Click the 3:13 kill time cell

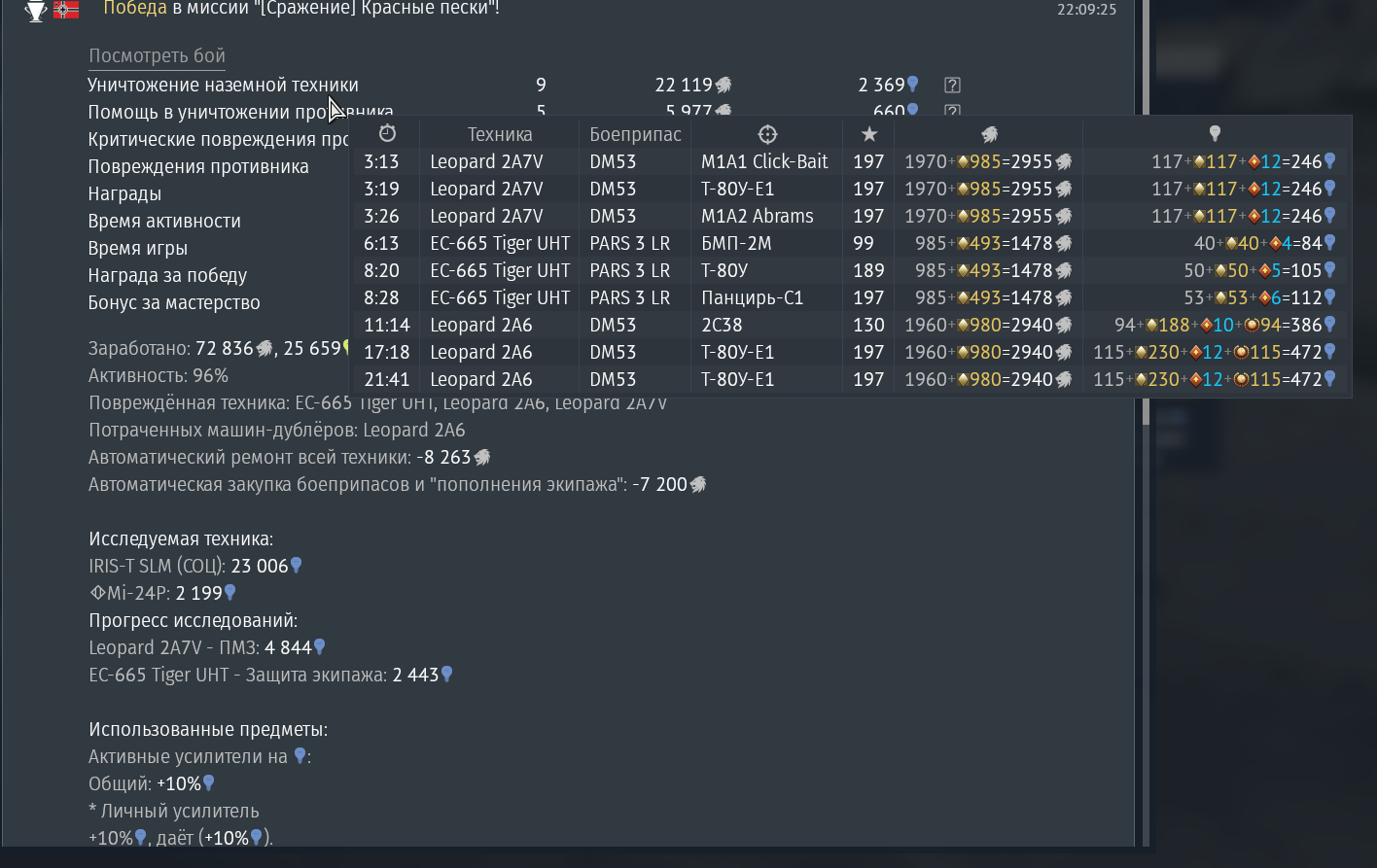[x=381, y=161]
